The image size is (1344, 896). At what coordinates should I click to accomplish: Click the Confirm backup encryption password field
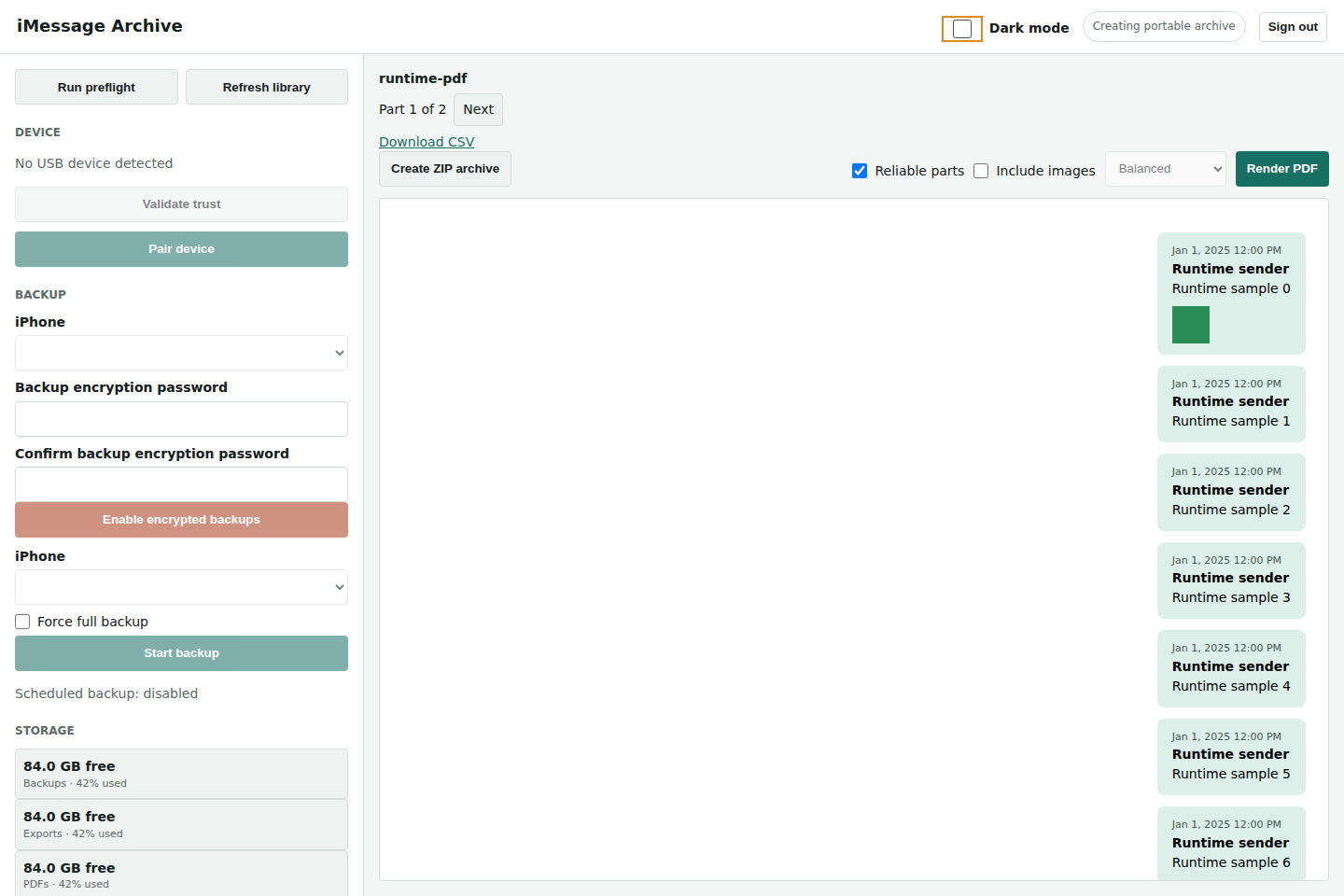(x=181, y=484)
